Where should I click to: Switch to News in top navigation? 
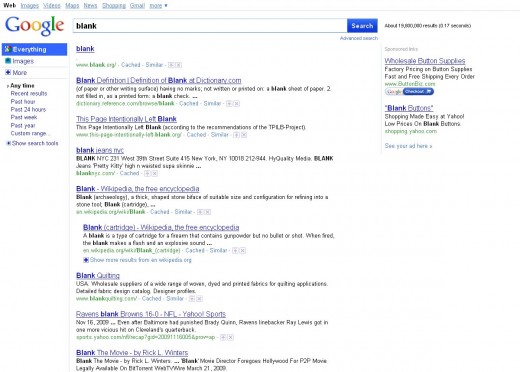tap(90, 6)
